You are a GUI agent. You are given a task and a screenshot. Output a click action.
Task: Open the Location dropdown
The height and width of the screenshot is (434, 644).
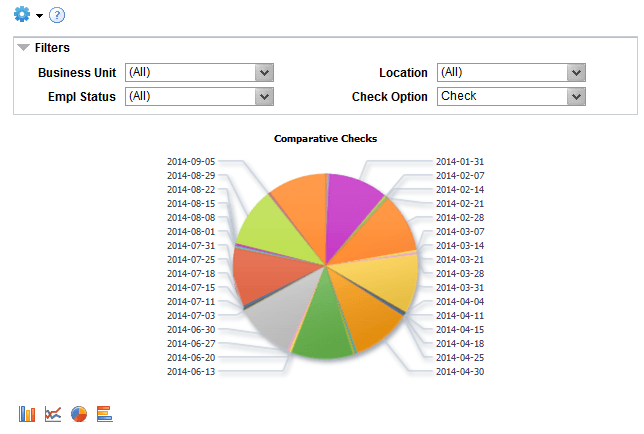click(511, 73)
